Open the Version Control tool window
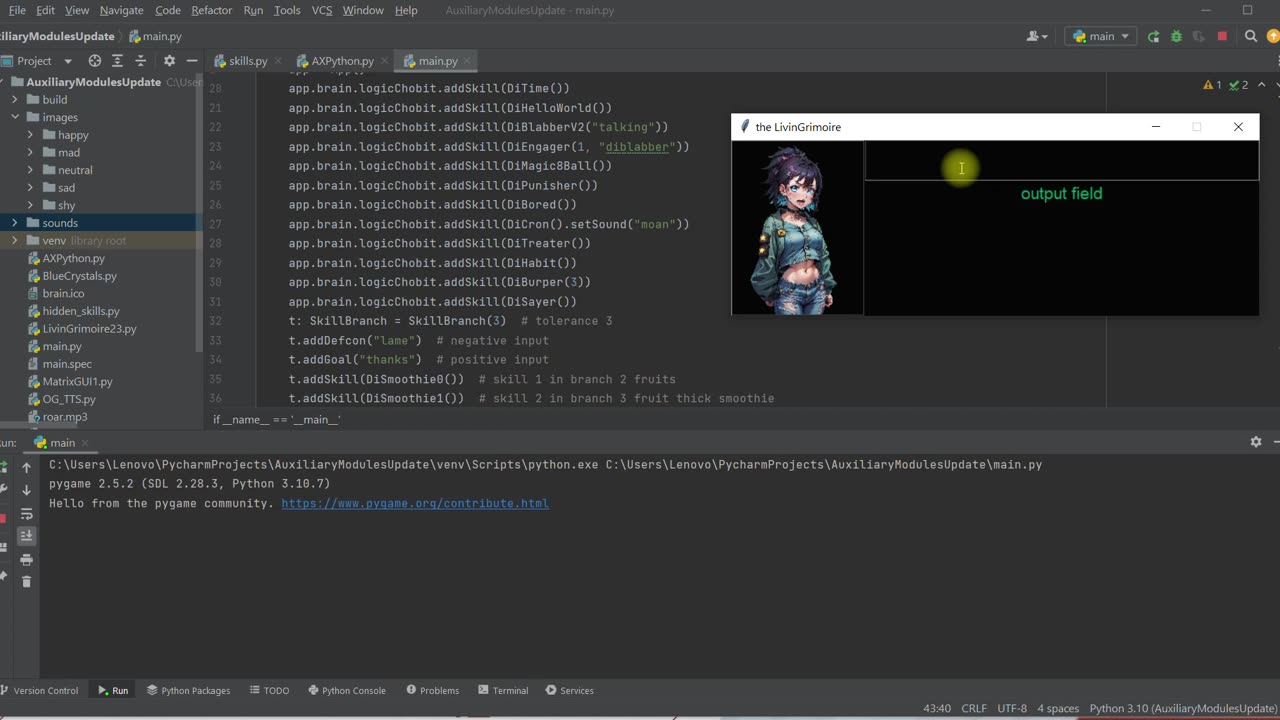The width and height of the screenshot is (1280, 720). [41, 690]
